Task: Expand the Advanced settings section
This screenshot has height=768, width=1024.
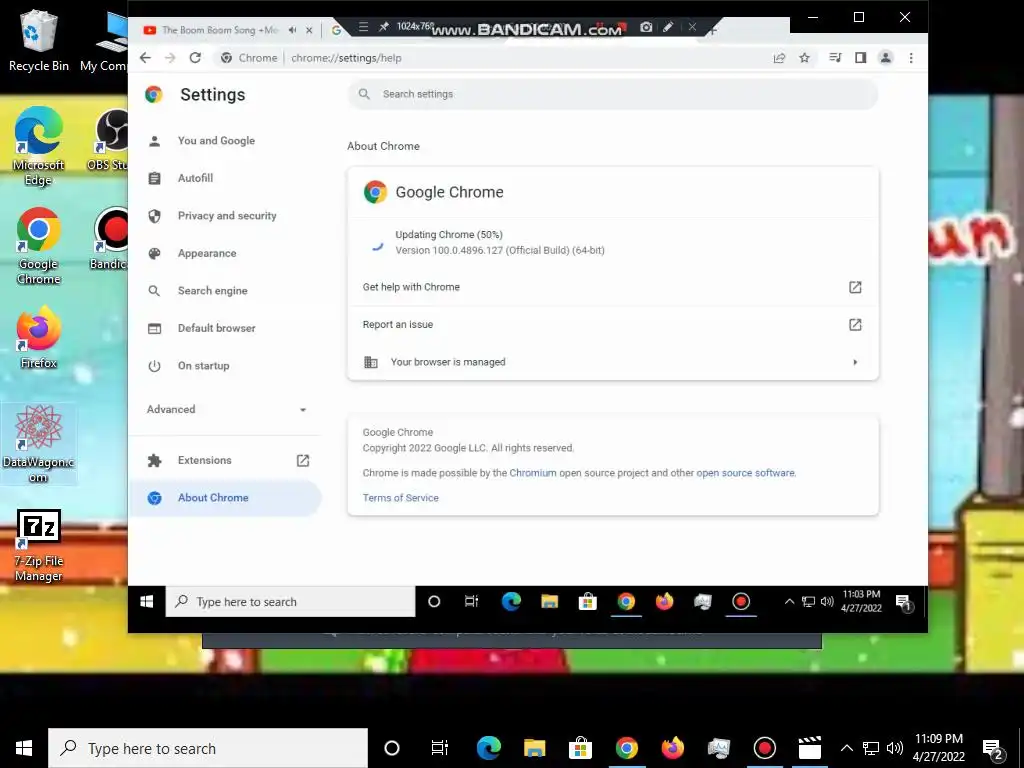Action: (x=225, y=409)
